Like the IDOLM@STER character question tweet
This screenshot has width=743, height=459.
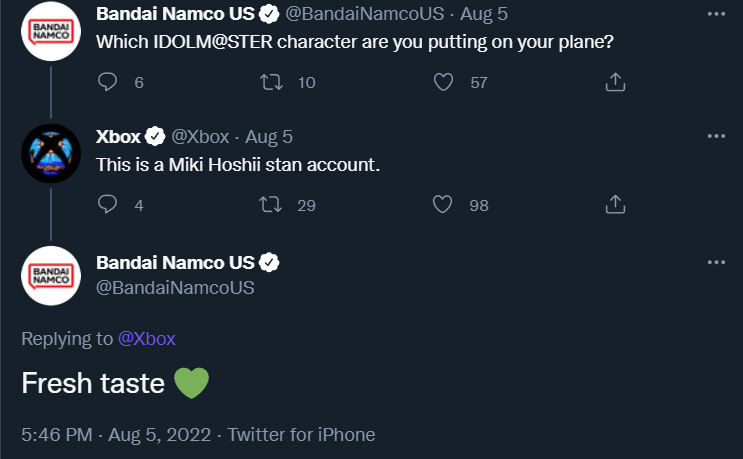point(444,82)
